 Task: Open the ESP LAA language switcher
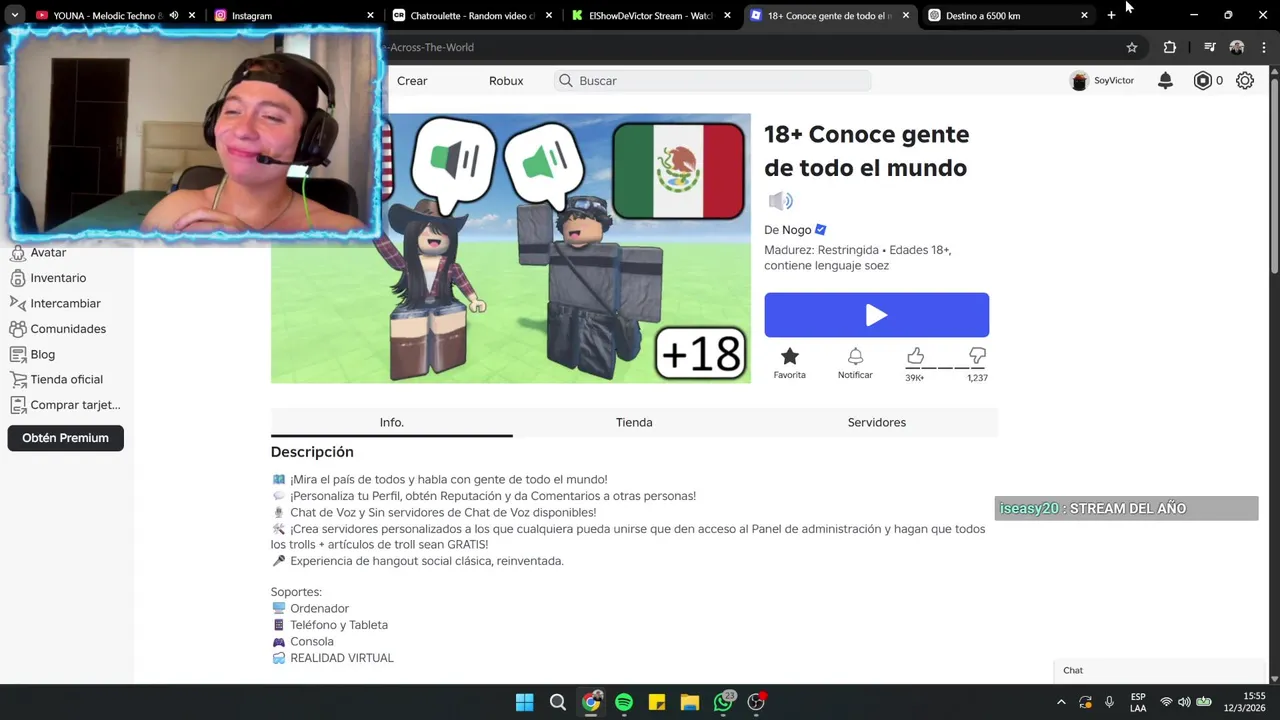1138,702
